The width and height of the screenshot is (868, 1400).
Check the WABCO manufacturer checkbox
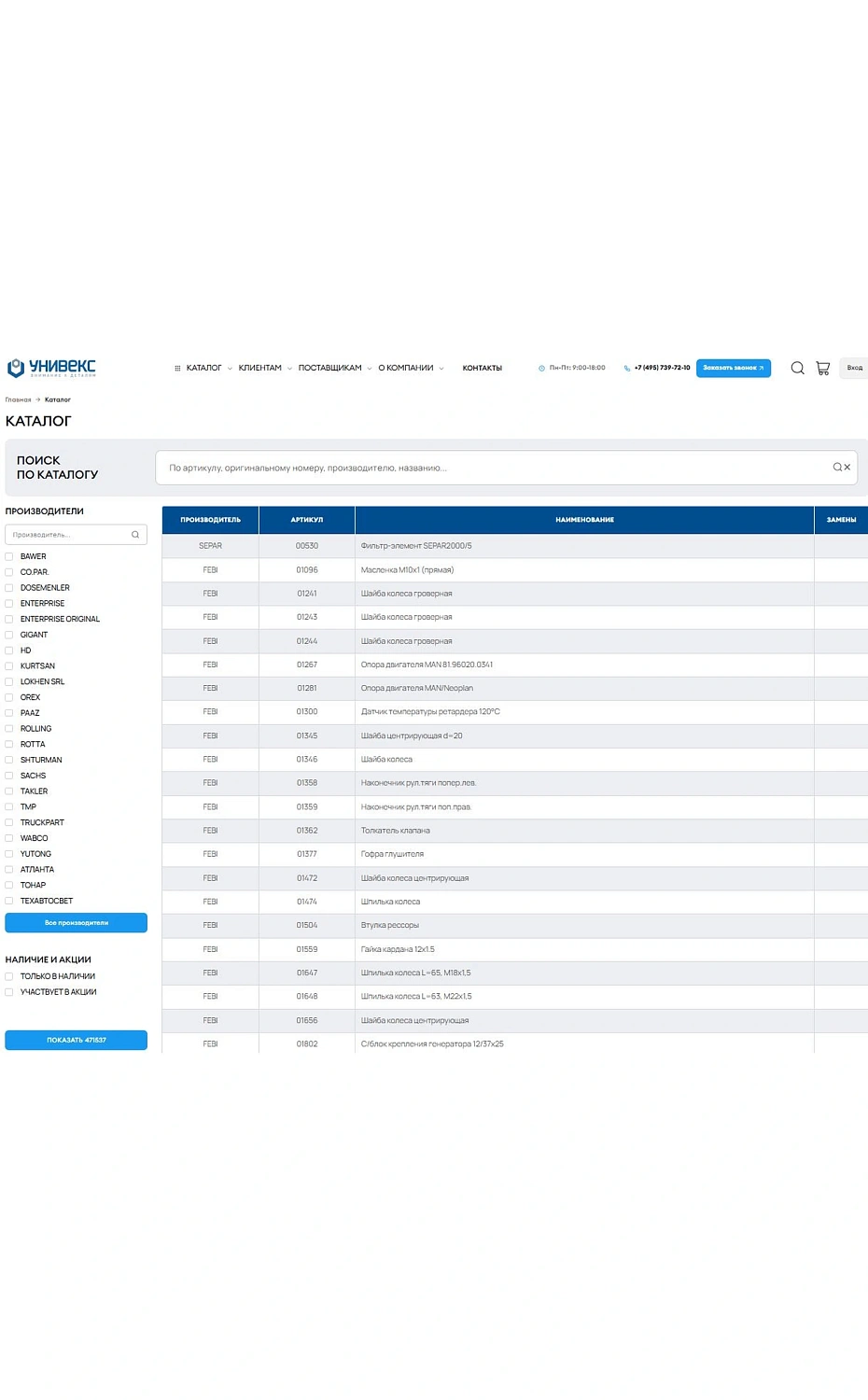click(9, 838)
